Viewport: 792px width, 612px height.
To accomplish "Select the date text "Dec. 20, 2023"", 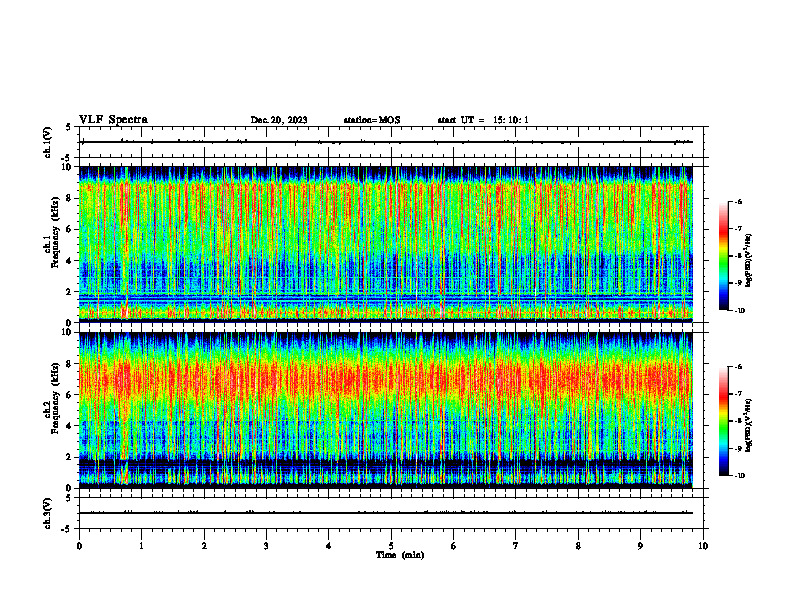I will (279, 120).
